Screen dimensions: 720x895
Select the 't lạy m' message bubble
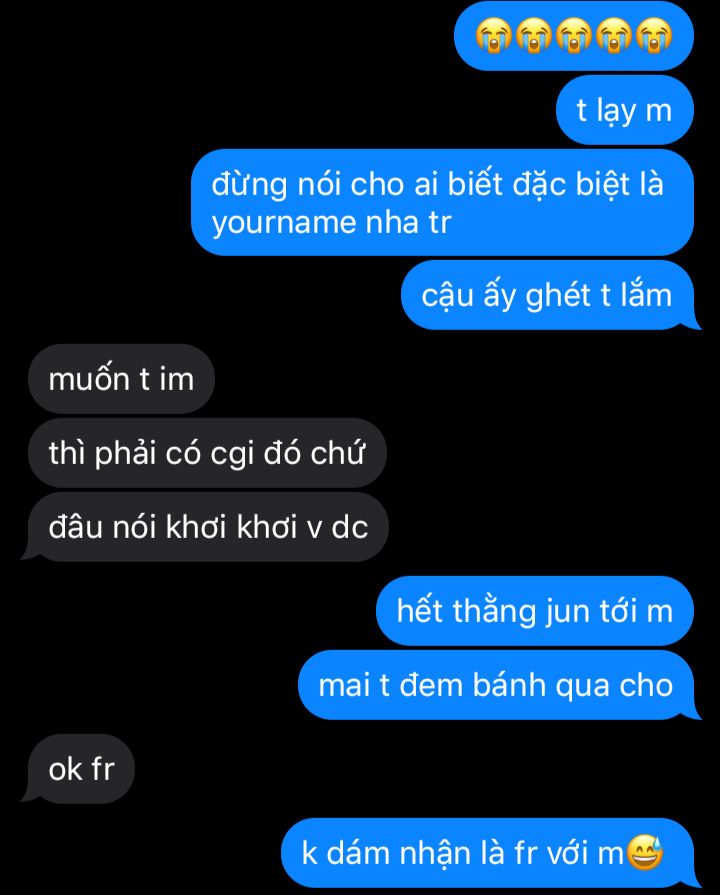(625, 110)
